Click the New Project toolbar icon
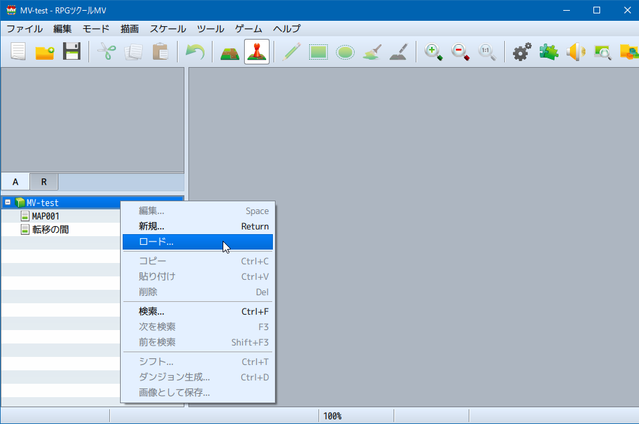This screenshot has width=639, height=424. pyautogui.click(x=18, y=52)
